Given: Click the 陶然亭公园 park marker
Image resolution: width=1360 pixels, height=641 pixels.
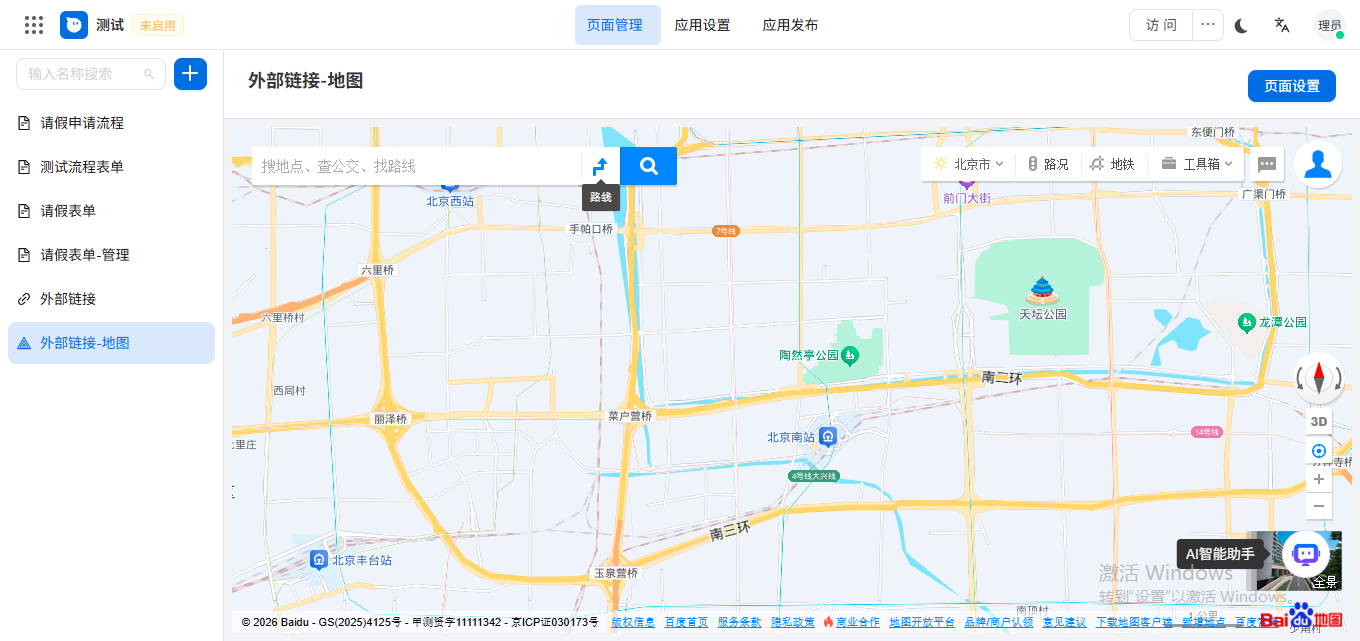Looking at the screenshot, I should pos(849,355).
